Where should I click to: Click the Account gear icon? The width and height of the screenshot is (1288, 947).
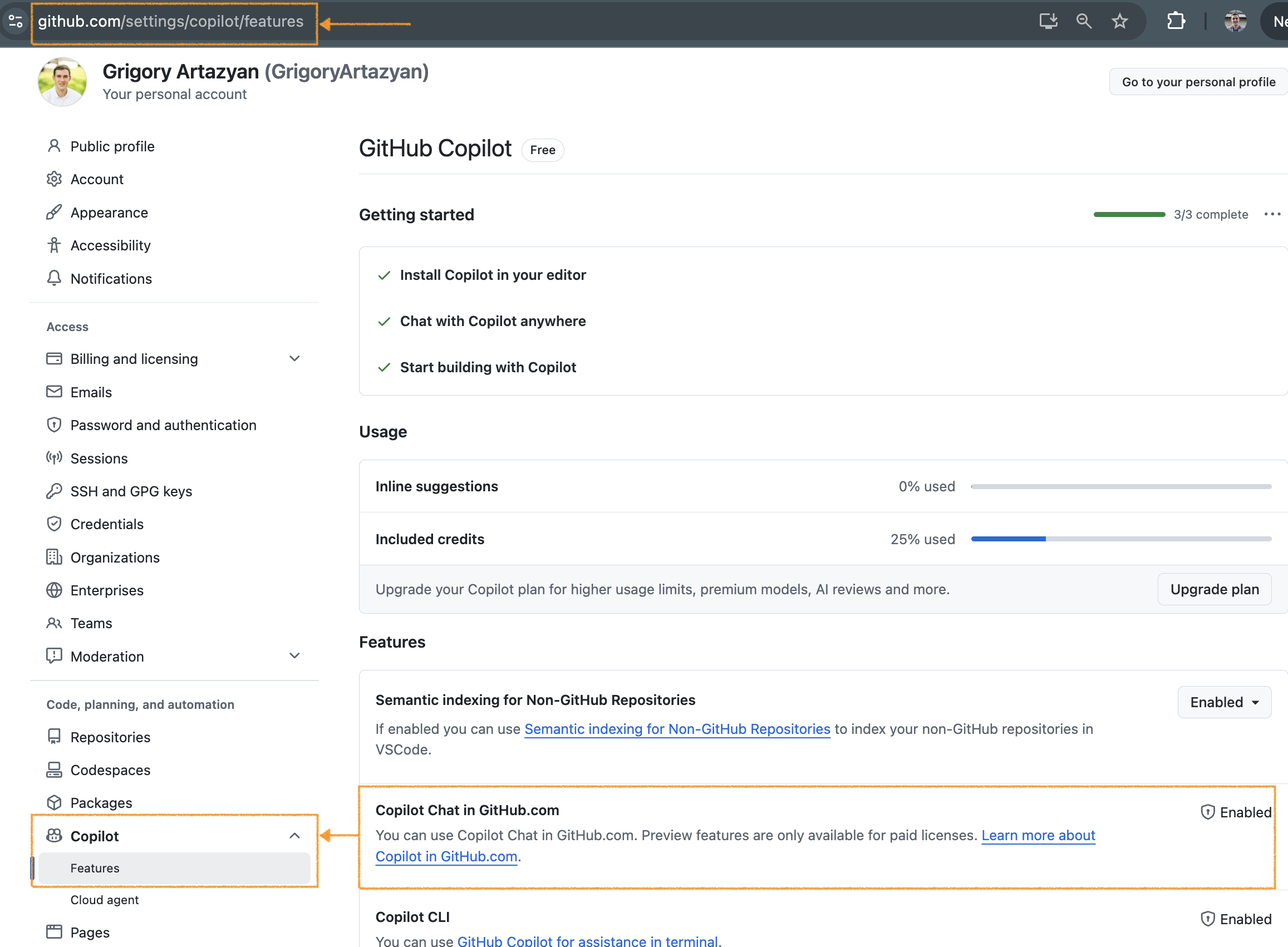(x=54, y=179)
